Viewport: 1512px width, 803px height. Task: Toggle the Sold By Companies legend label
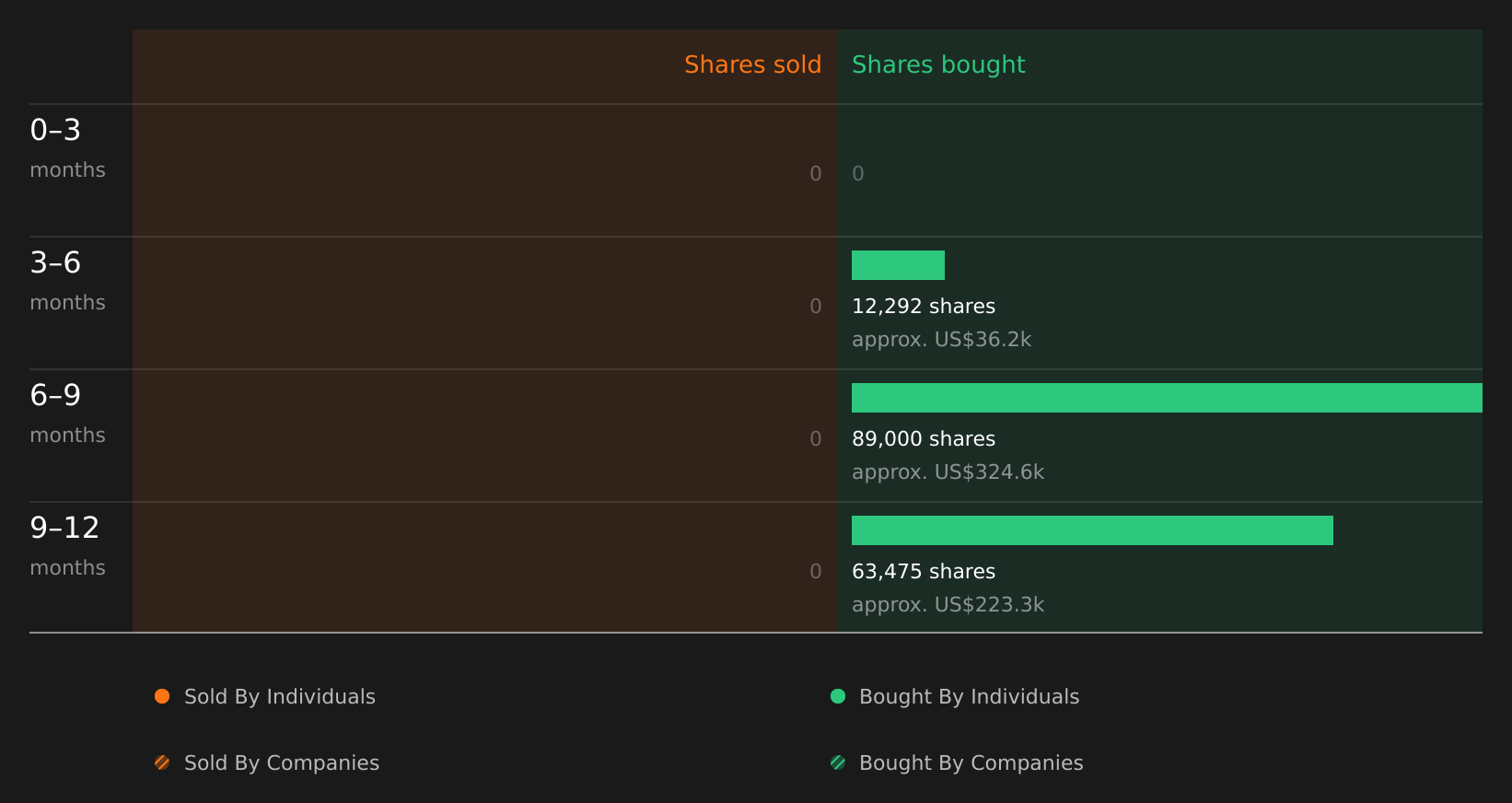[282, 763]
